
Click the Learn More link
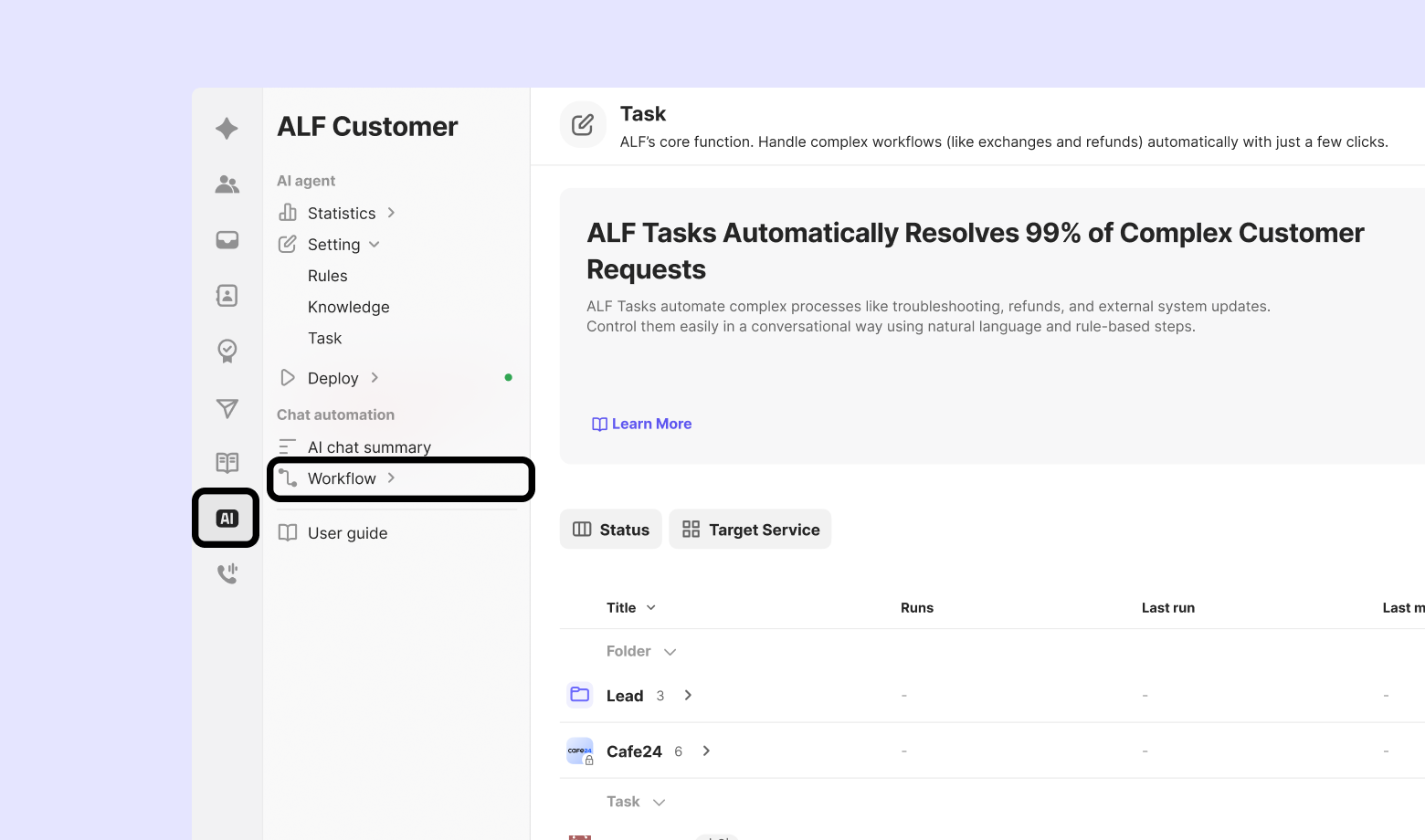point(642,424)
